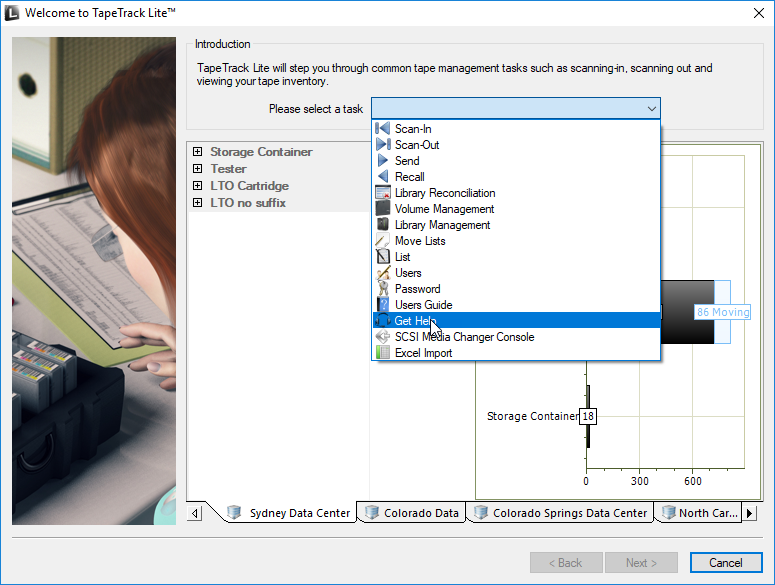Select the Tester tree label
The height and width of the screenshot is (585, 775).
228,168
